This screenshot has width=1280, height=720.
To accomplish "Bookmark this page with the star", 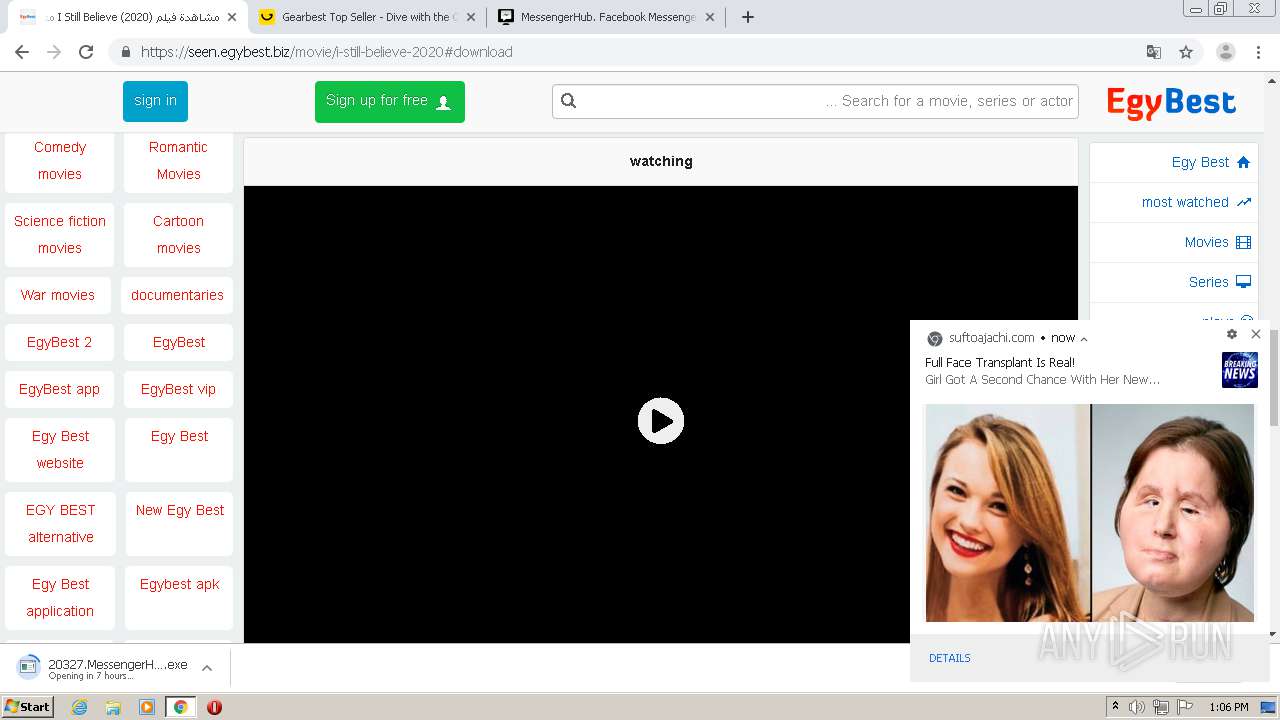I will [1186, 52].
